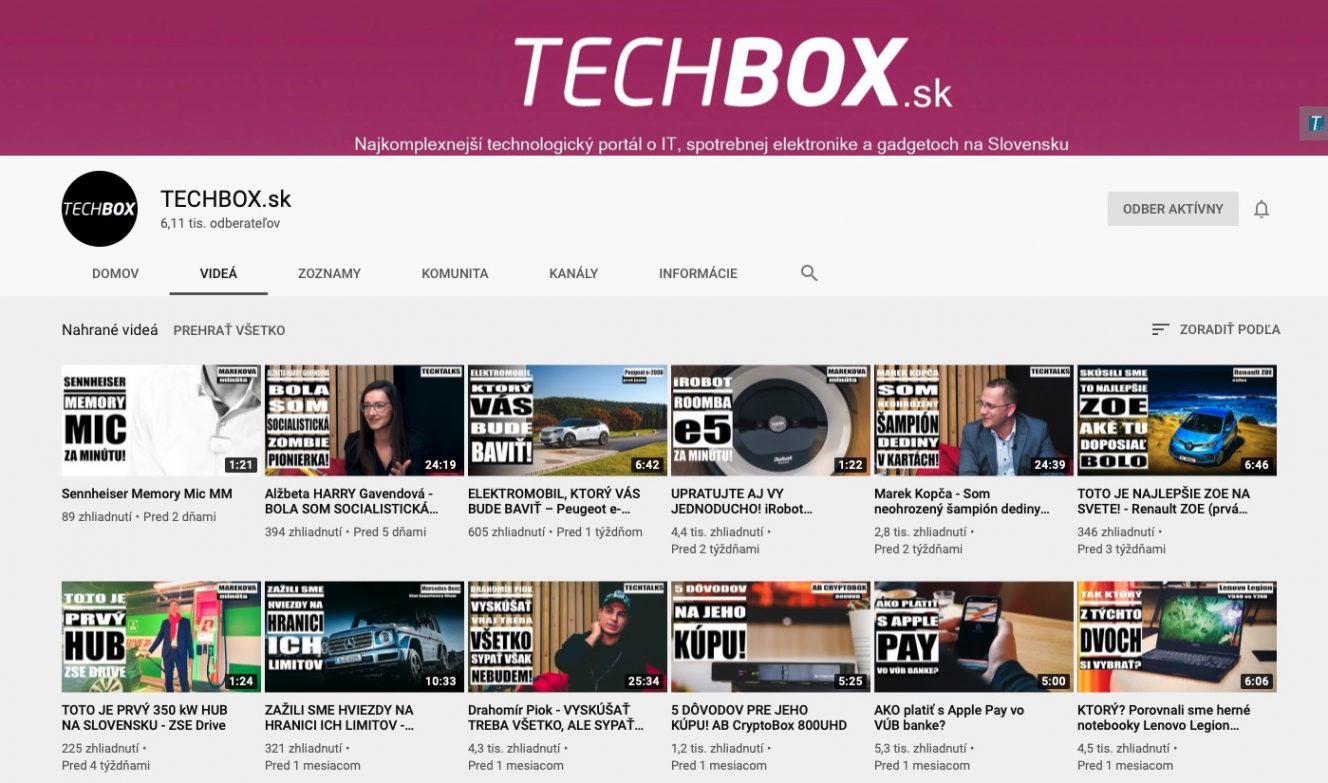The height and width of the screenshot is (783, 1328).
Task: Click the TECHBOX.sk banner logo
Action: (x=732, y=72)
